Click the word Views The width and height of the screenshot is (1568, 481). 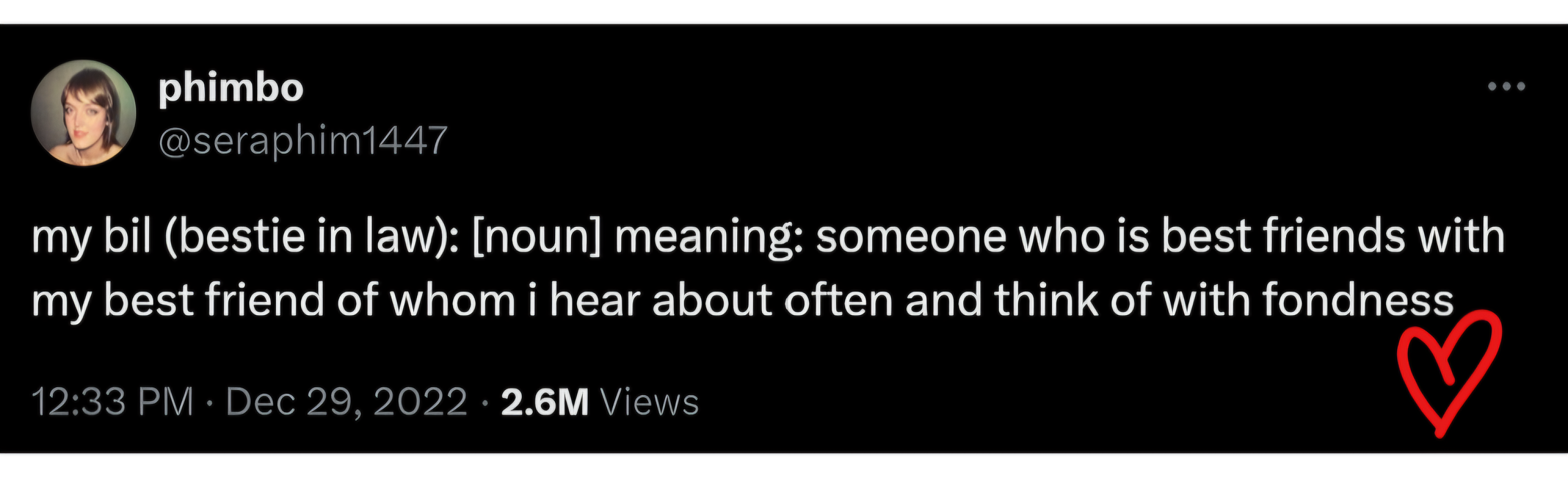[x=650, y=402]
